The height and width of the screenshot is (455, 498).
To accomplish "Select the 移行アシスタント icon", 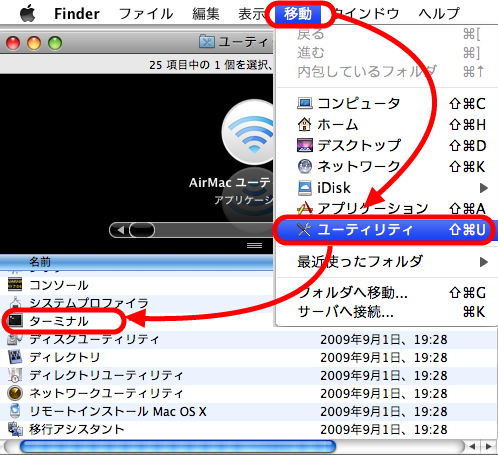I will [15, 429].
